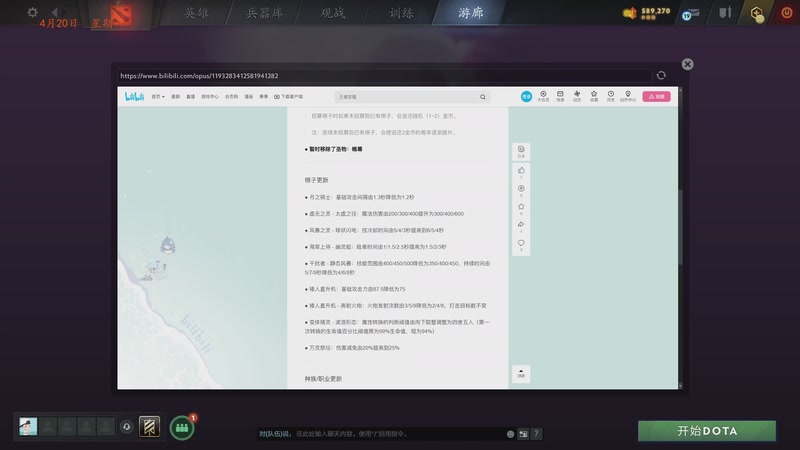The width and height of the screenshot is (800, 450).
Task: Open the Dota settings gear
Action: (x=33, y=12)
